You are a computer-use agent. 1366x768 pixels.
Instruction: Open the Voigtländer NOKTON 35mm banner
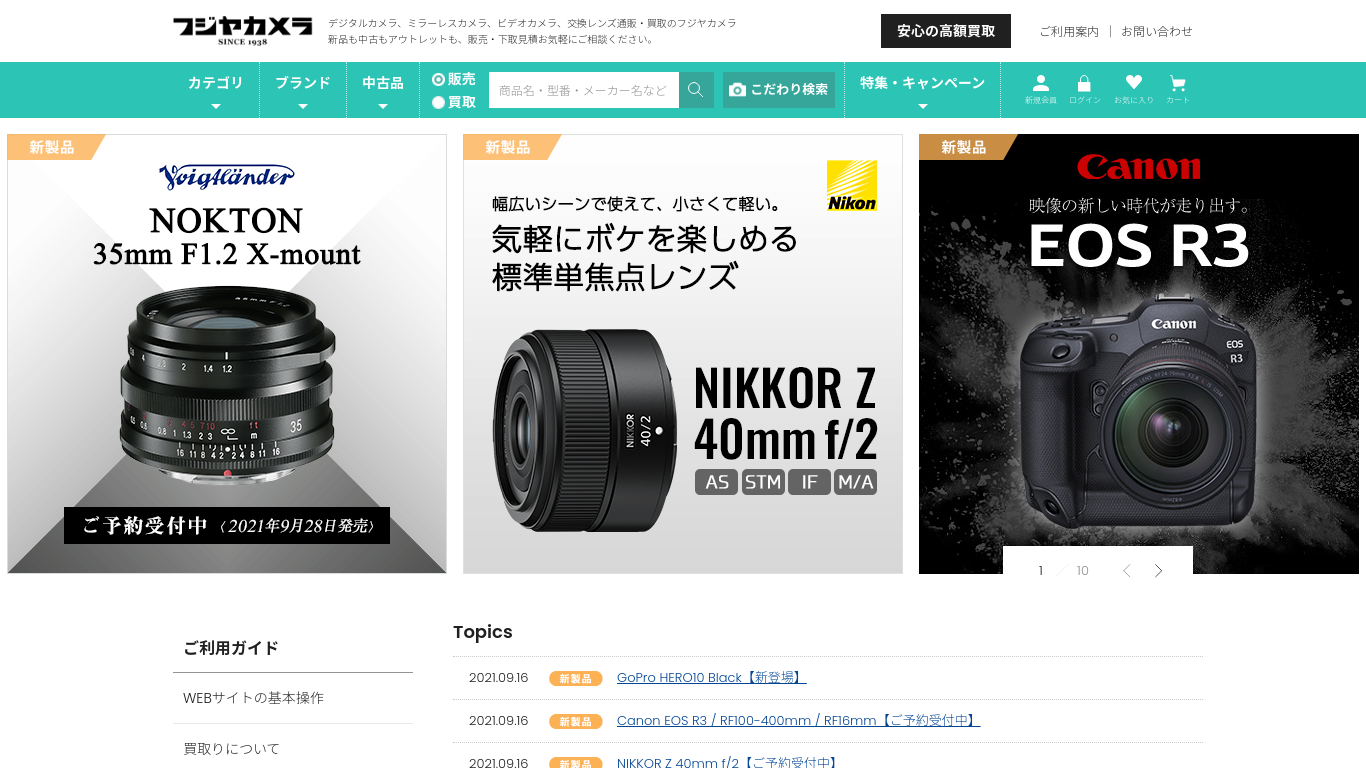227,354
